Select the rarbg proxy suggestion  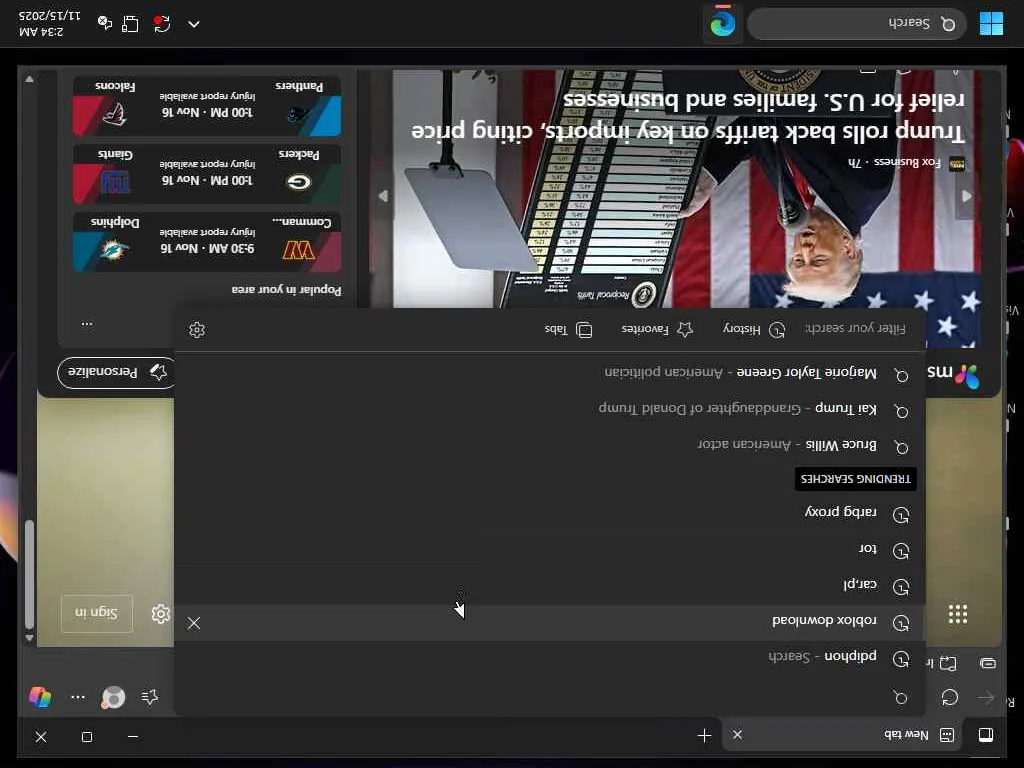click(550, 513)
